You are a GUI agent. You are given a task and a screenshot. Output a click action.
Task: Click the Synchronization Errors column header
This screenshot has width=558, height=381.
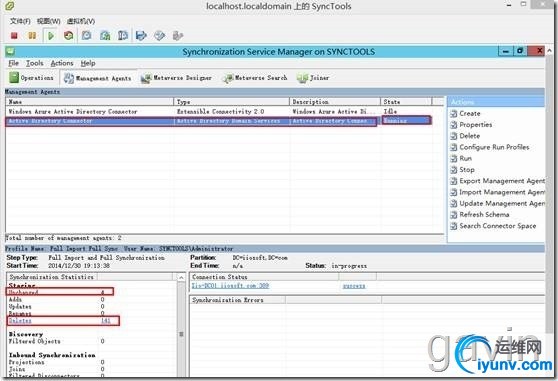(x=237, y=300)
